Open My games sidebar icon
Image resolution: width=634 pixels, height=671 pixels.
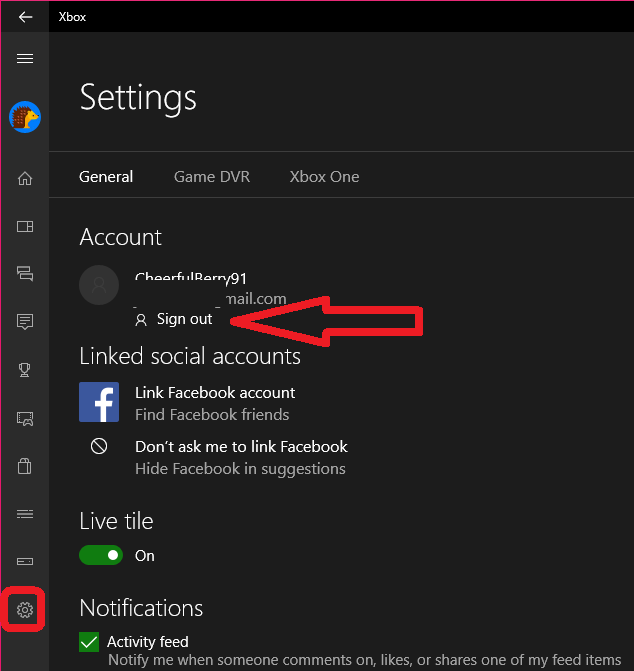[x=25, y=226]
